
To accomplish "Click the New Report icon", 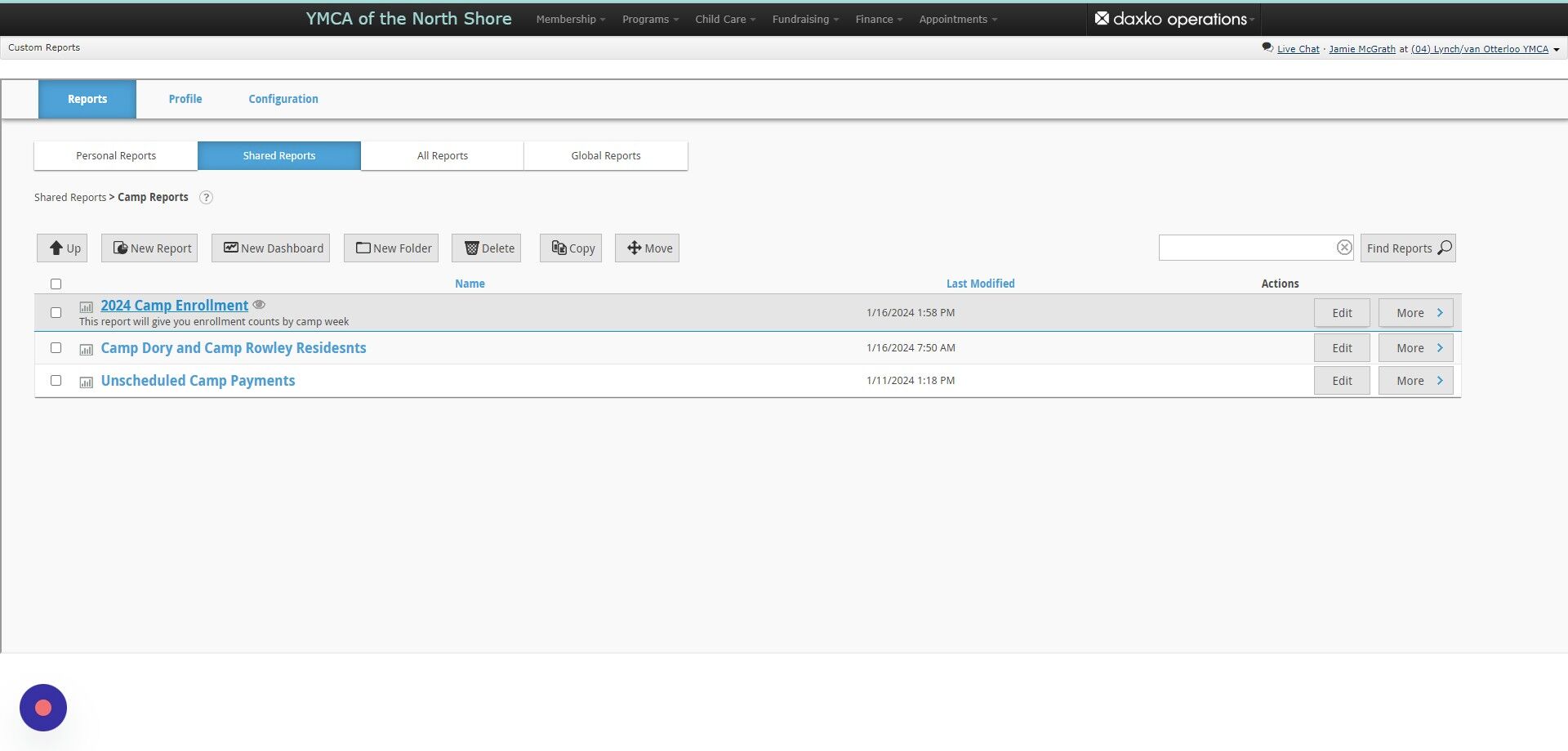I will [120, 248].
